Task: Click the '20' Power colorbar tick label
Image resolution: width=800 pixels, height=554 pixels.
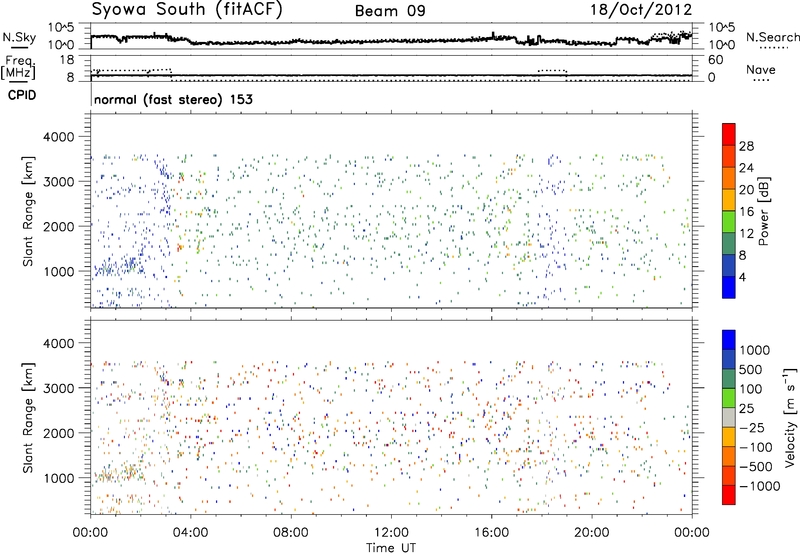Action: pos(746,190)
